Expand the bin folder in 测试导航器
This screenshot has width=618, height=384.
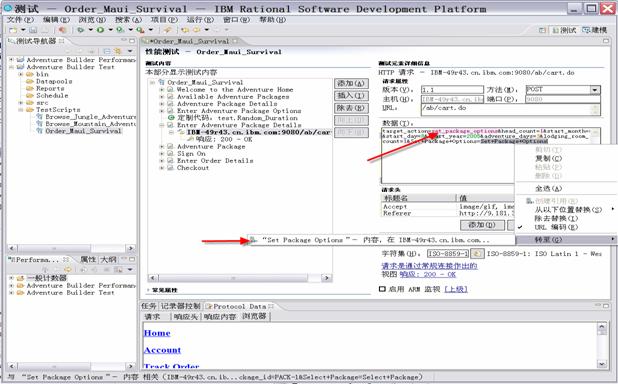pyautogui.click(x=20, y=74)
